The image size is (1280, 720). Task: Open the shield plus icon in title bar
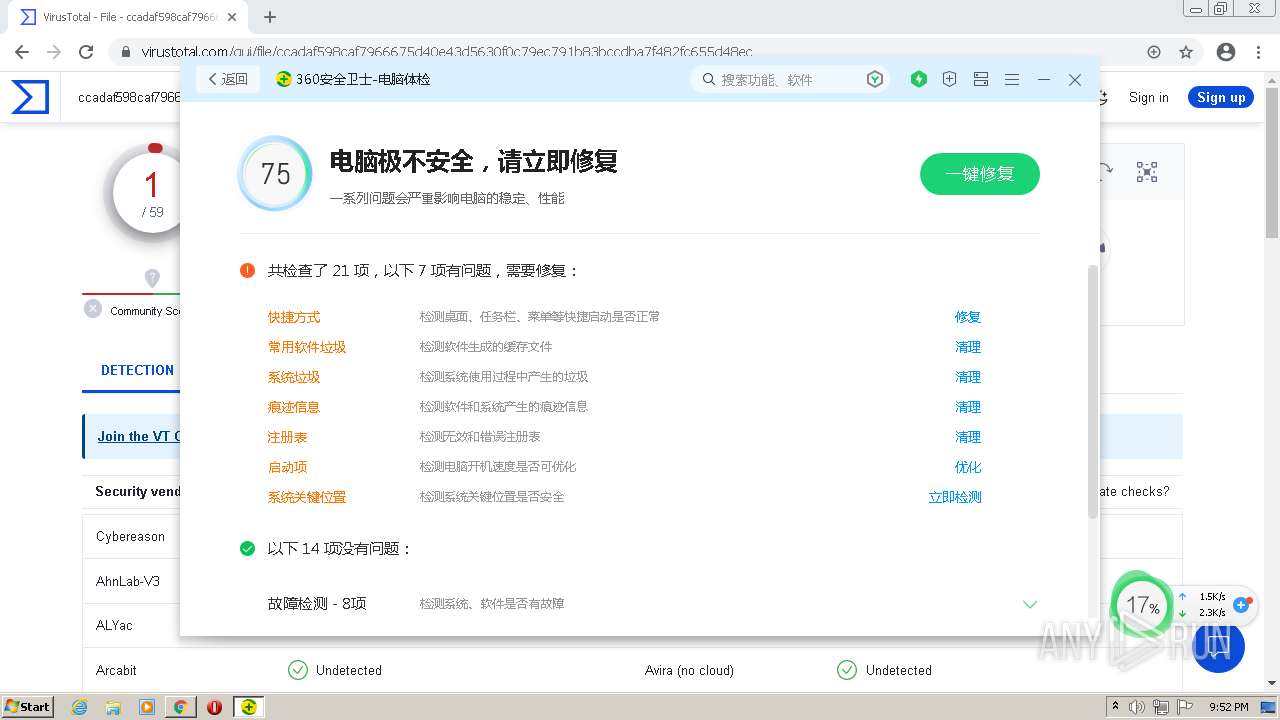(x=950, y=79)
